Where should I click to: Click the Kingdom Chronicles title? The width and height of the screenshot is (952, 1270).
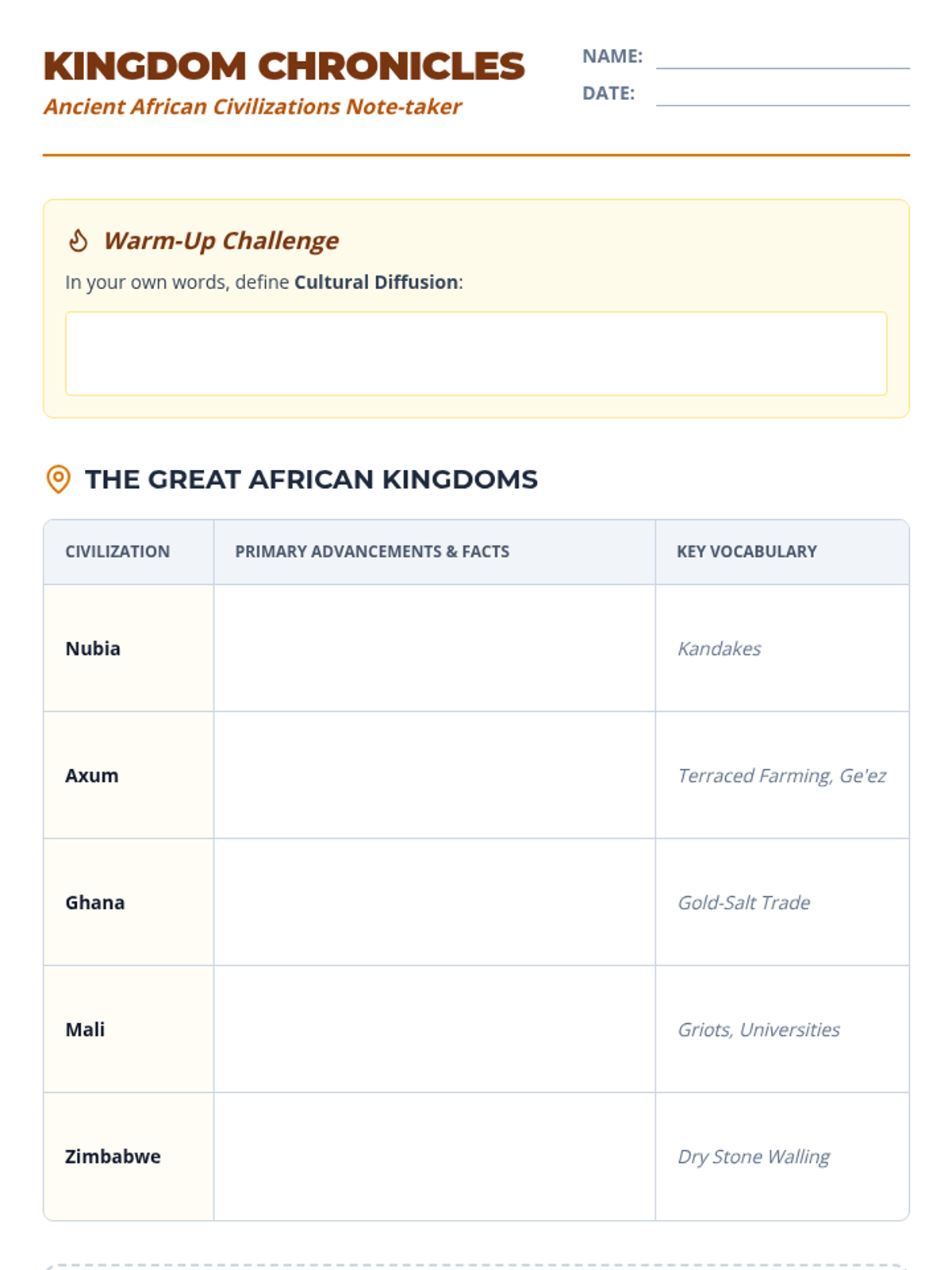tap(284, 66)
